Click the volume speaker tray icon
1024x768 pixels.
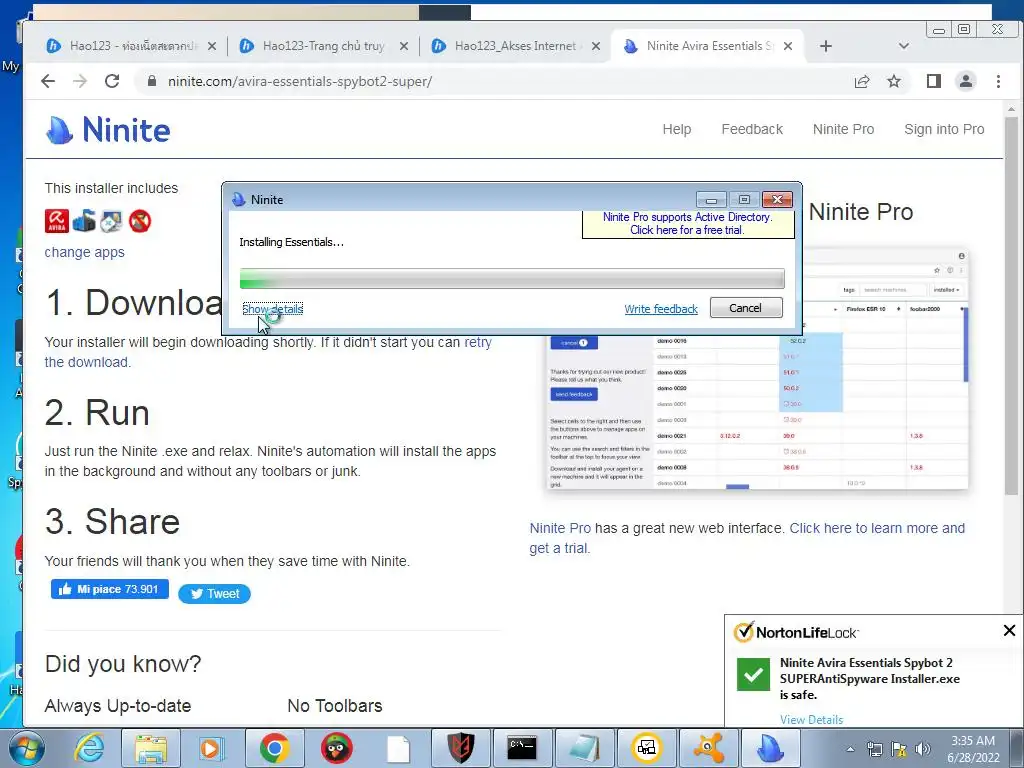point(922,749)
